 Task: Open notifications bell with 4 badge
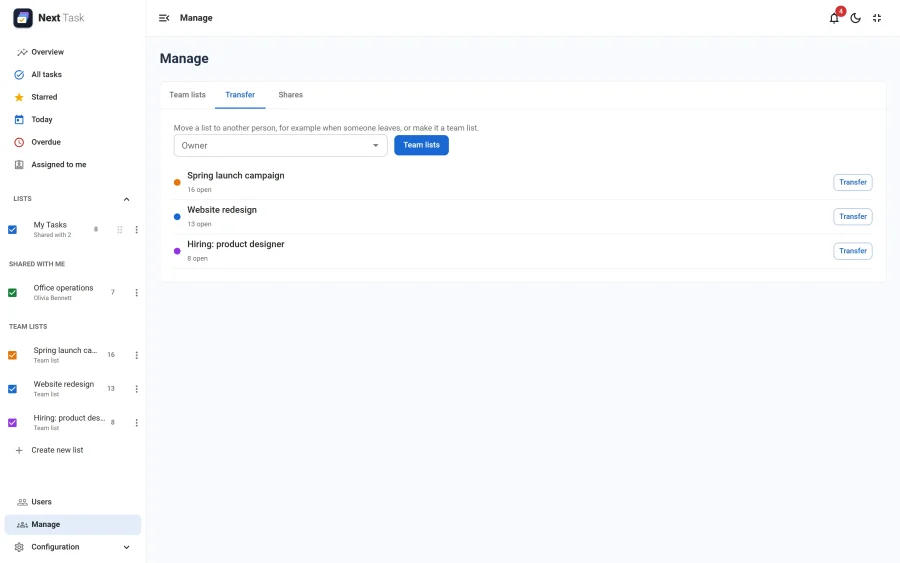[834, 18]
